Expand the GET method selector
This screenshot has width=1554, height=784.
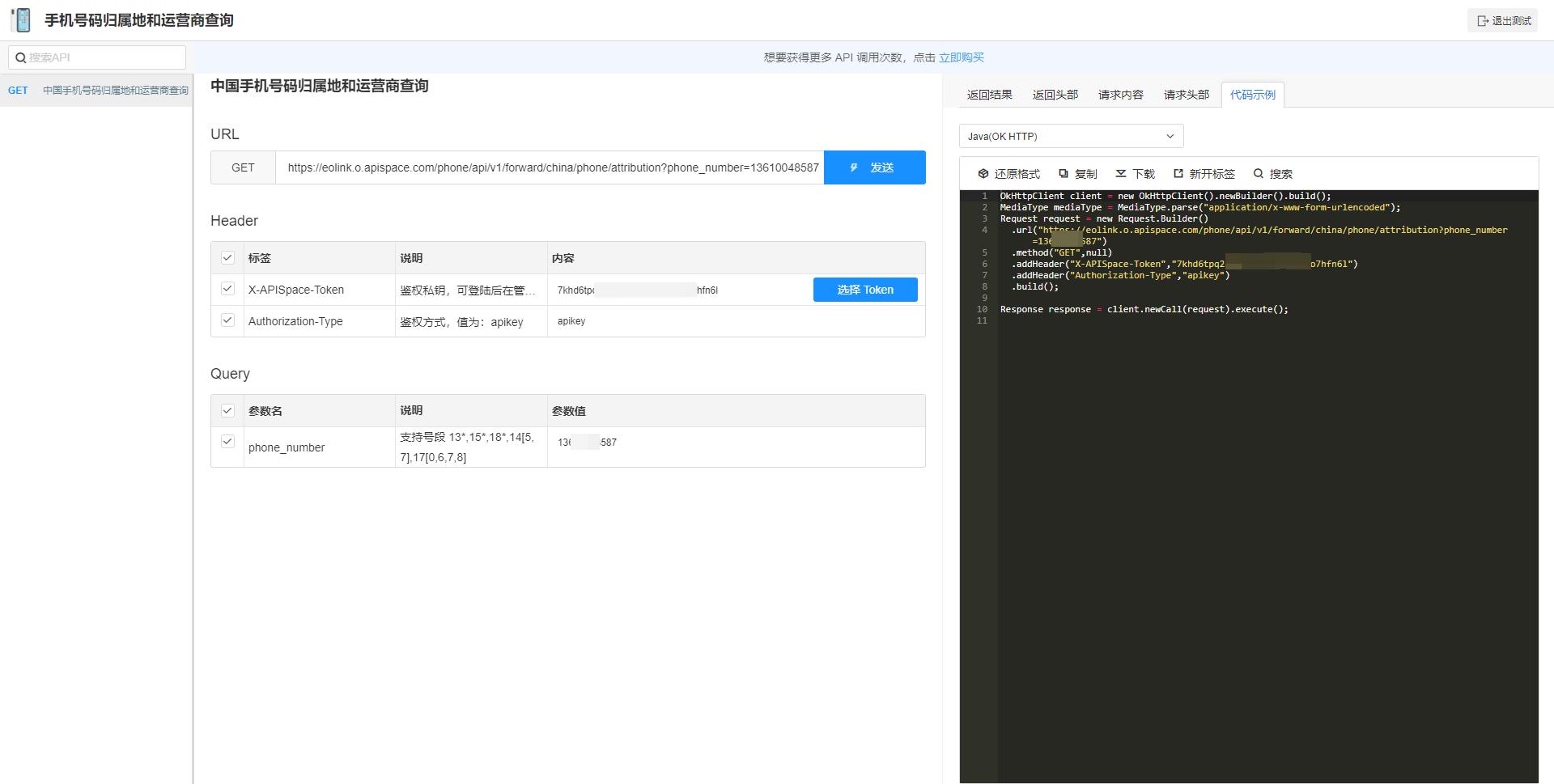[x=242, y=167]
